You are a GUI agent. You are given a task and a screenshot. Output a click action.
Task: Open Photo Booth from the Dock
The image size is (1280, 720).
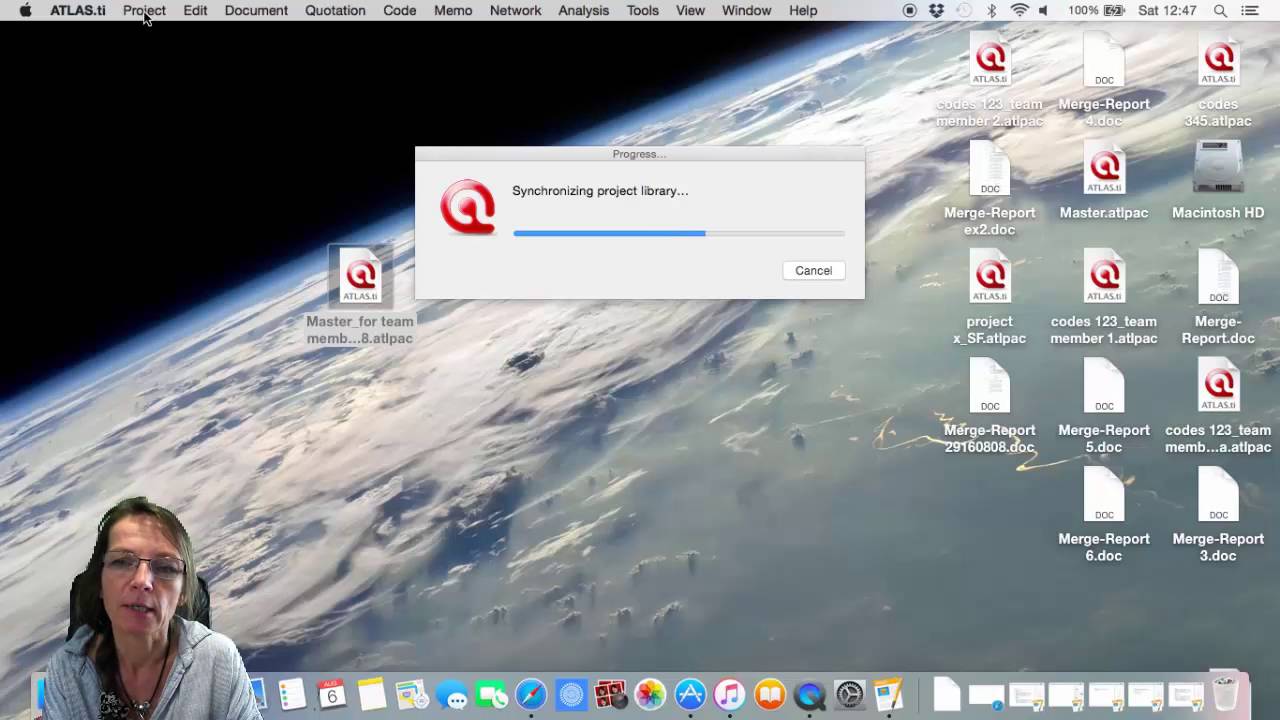[610, 694]
